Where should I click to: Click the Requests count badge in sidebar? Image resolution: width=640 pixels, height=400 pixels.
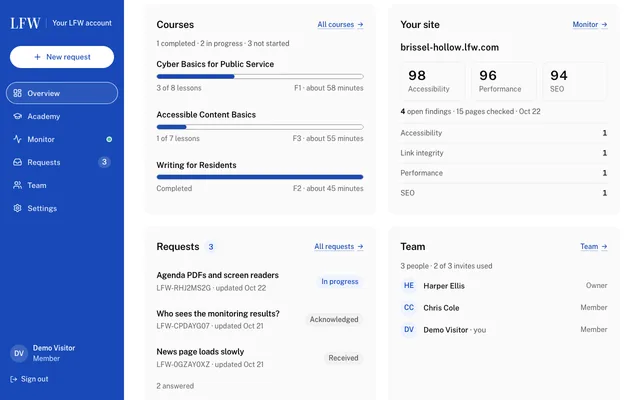click(104, 162)
